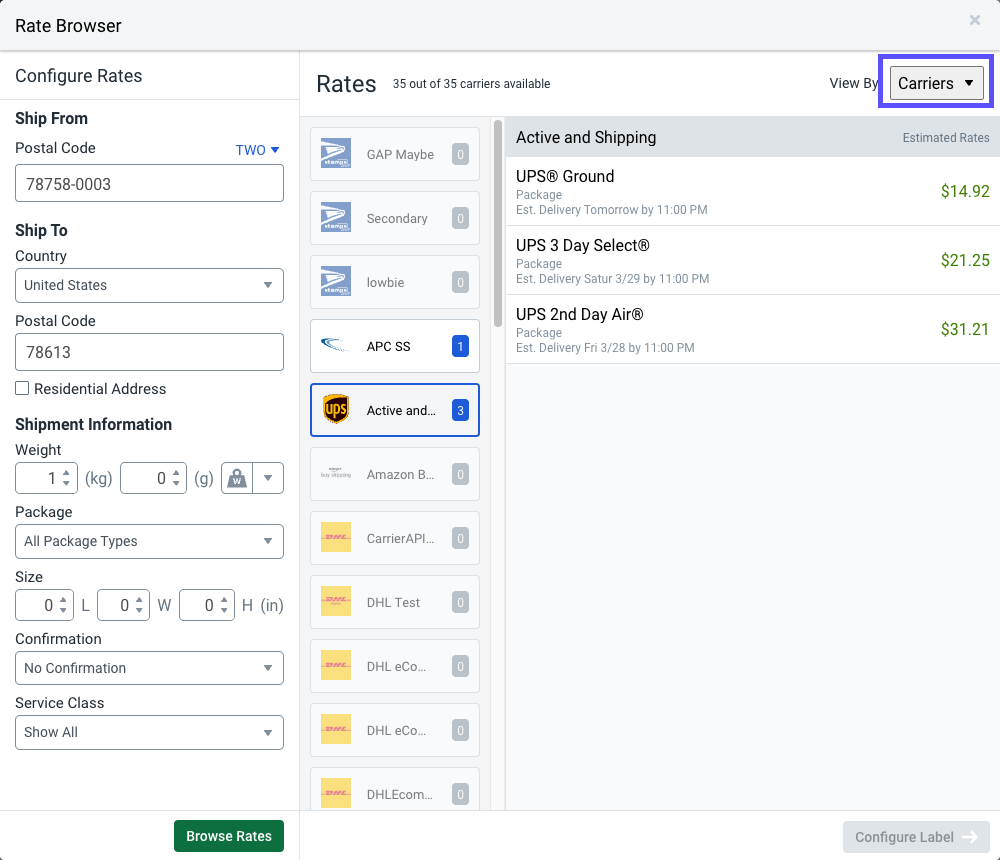Image resolution: width=1000 pixels, height=860 pixels.
Task: Select the APC SS carrier card
Action: tap(395, 346)
